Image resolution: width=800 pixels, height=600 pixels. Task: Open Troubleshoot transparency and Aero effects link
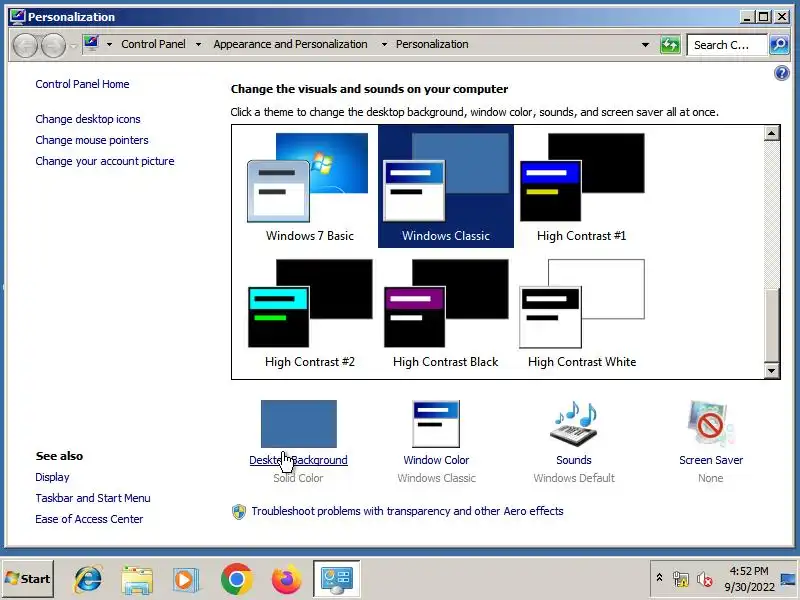pyautogui.click(x=407, y=511)
